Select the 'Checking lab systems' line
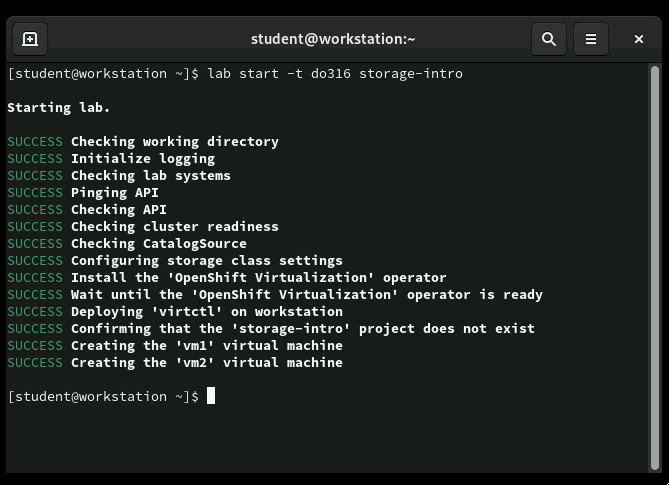 pyautogui.click(x=150, y=175)
